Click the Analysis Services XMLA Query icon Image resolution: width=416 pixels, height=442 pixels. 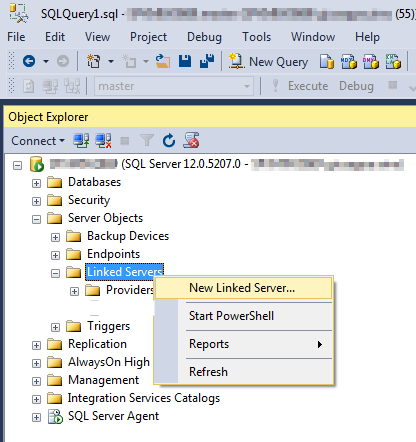(393, 62)
